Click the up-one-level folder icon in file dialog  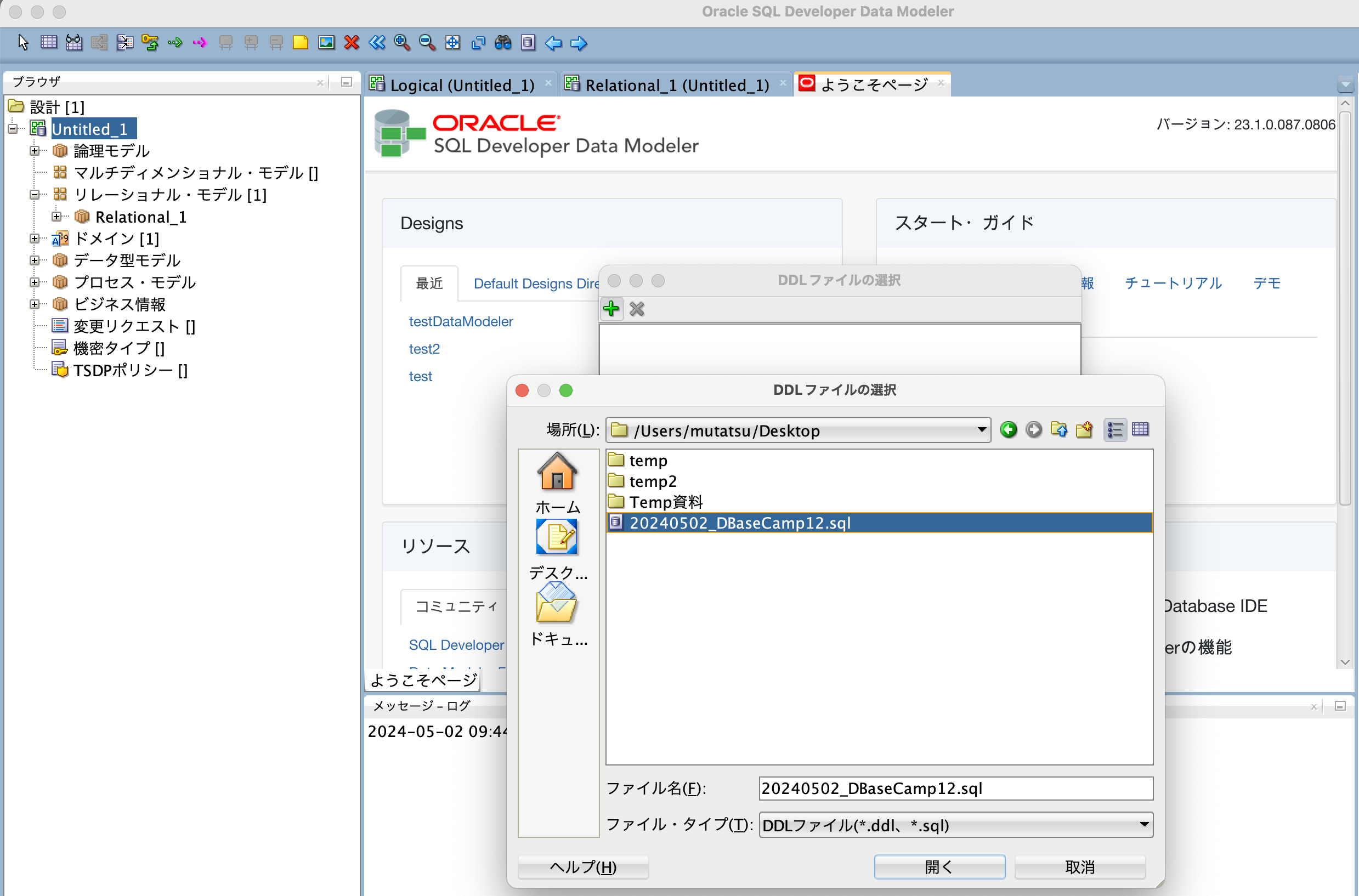(x=1059, y=430)
